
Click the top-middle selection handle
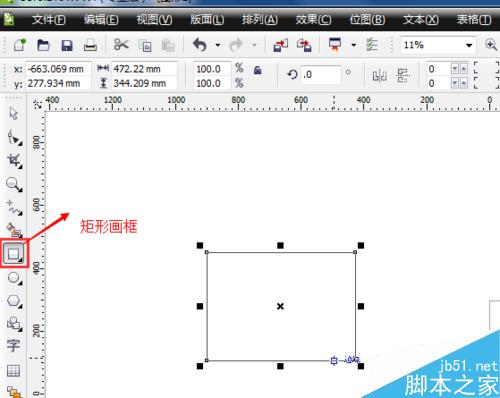[280, 246]
